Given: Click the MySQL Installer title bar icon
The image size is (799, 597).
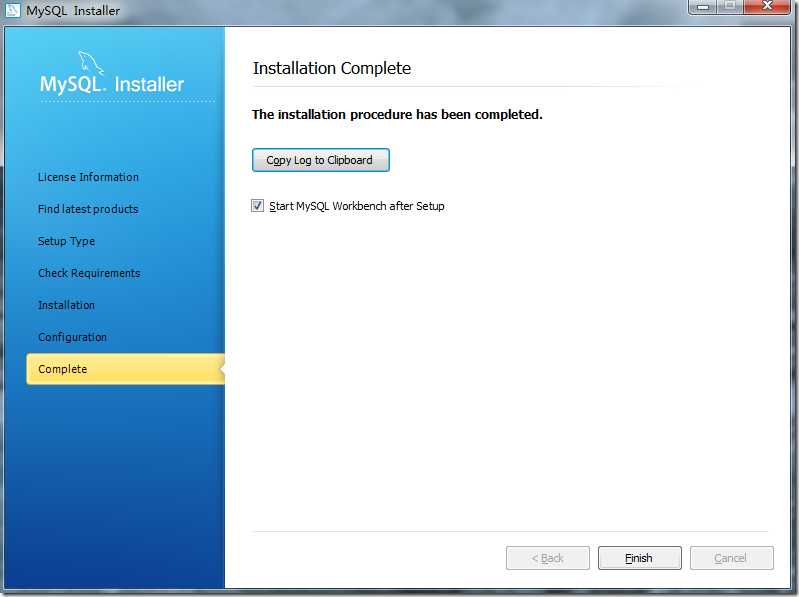Looking at the screenshot, I should [x=12, y=10].
